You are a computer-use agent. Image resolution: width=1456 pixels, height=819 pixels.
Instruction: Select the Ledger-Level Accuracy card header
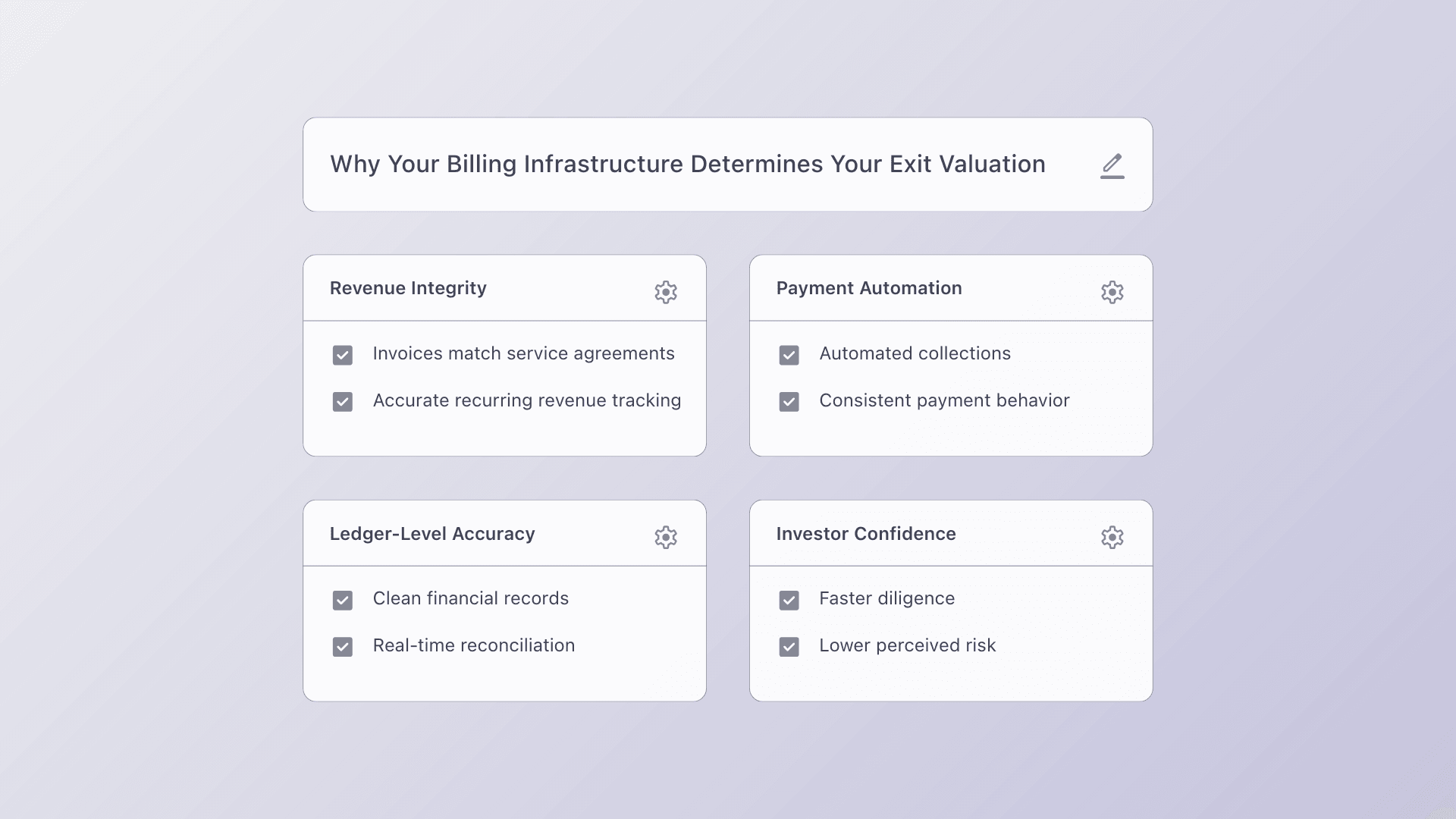tap(431, 534)
